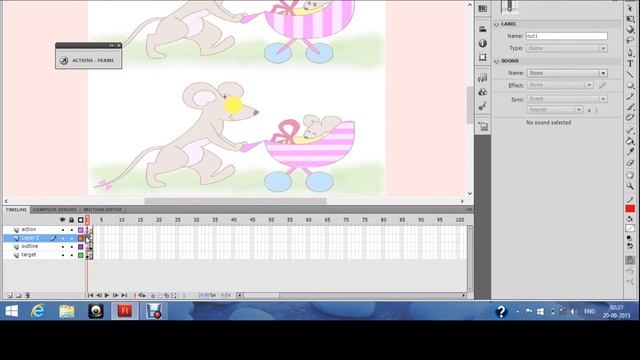Toggle visibility dot for outline layer

[x=63, y=247]
